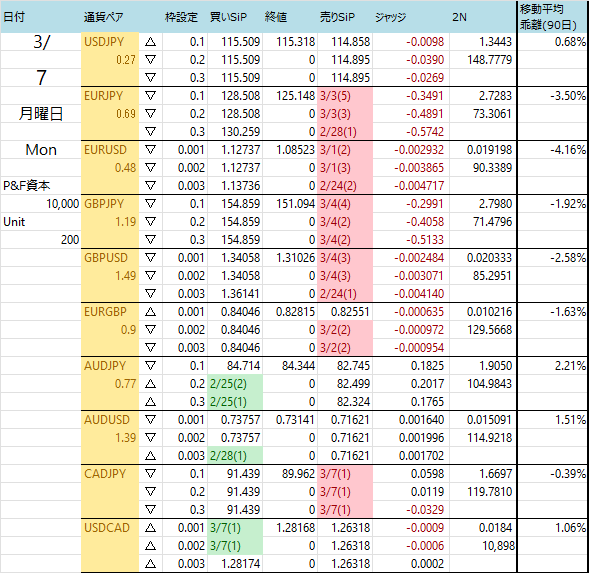Select the ジャッジ column header
Screen dimensions: 589x573
[391, 17]
